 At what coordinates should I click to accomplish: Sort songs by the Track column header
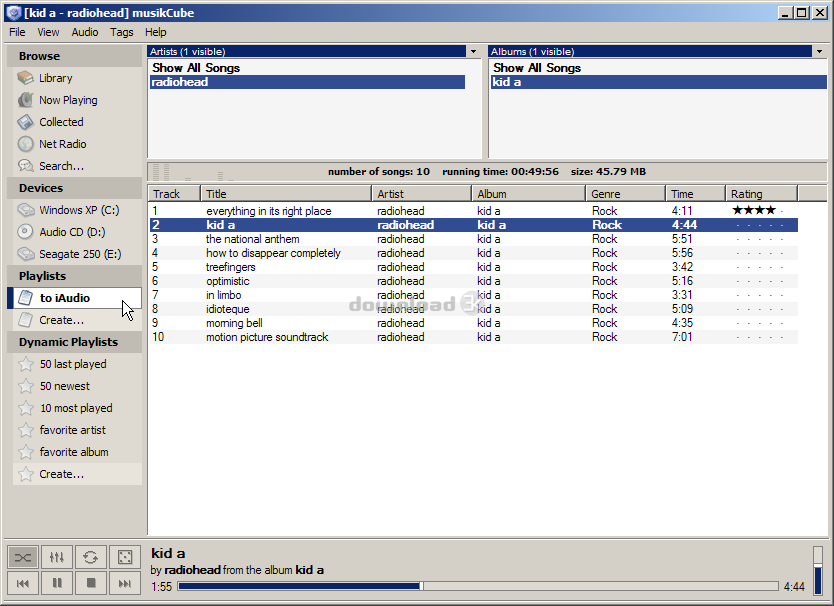(x=174, y=194)
